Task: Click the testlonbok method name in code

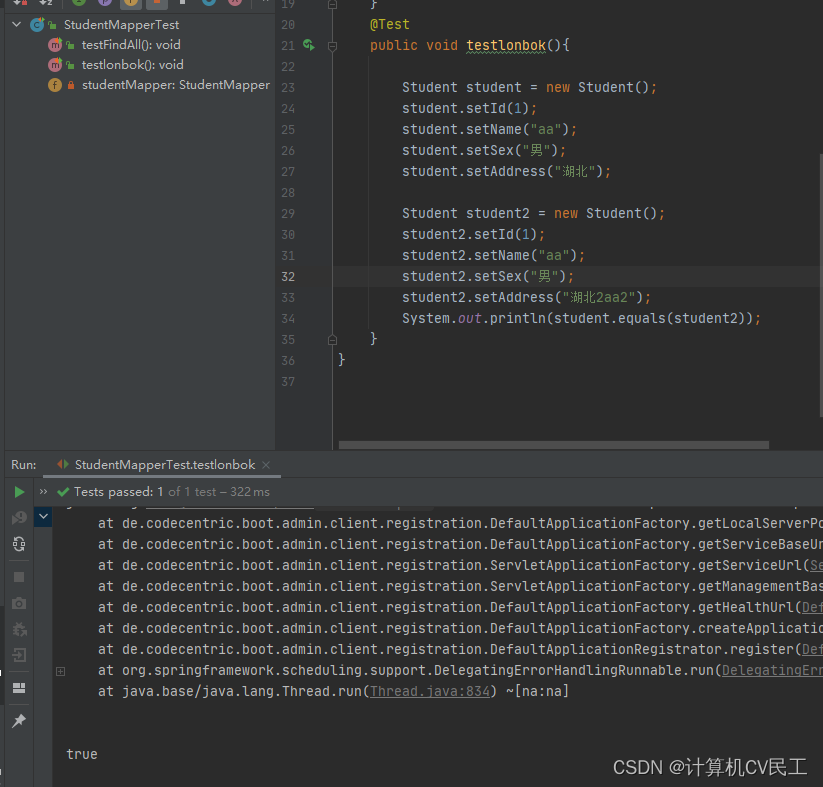Action: click(x=506, y=45)
